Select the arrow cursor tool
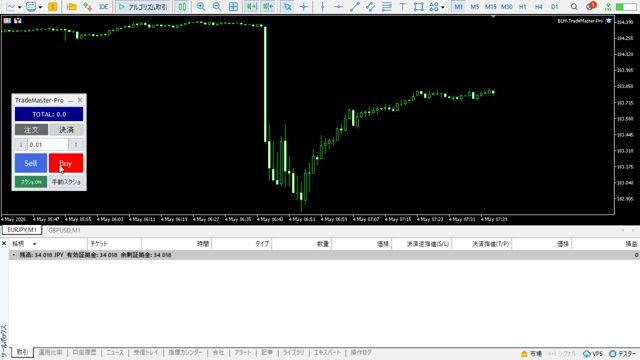The width and height of the screenshot is (640, 360). point(288,7)
